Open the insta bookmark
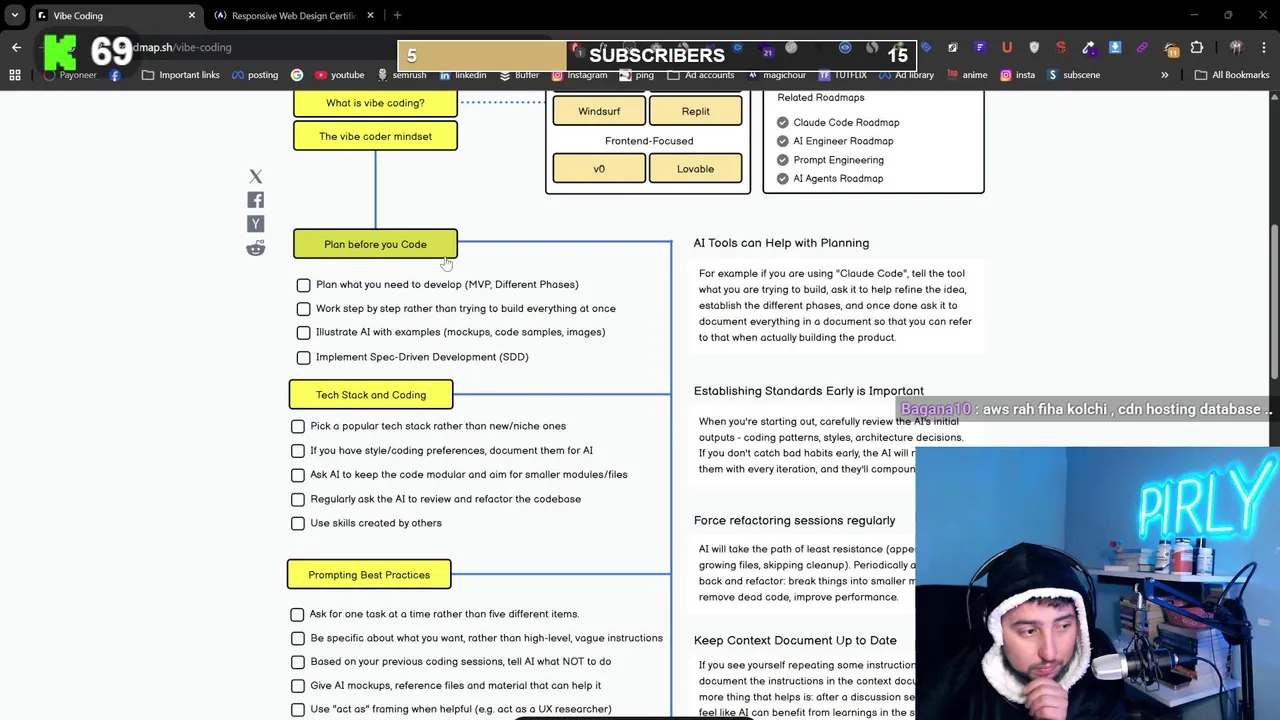The image size is (1280, 720). [1017, 75]
